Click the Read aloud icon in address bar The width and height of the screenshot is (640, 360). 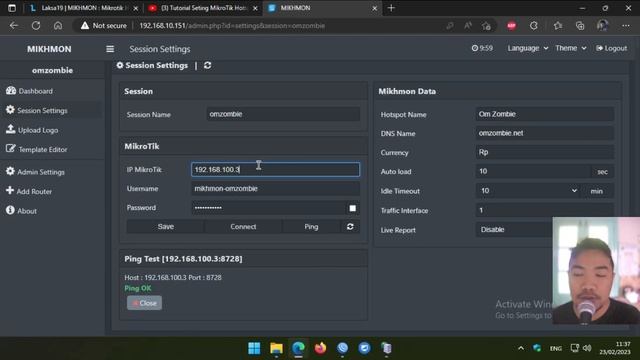point(468,26)
